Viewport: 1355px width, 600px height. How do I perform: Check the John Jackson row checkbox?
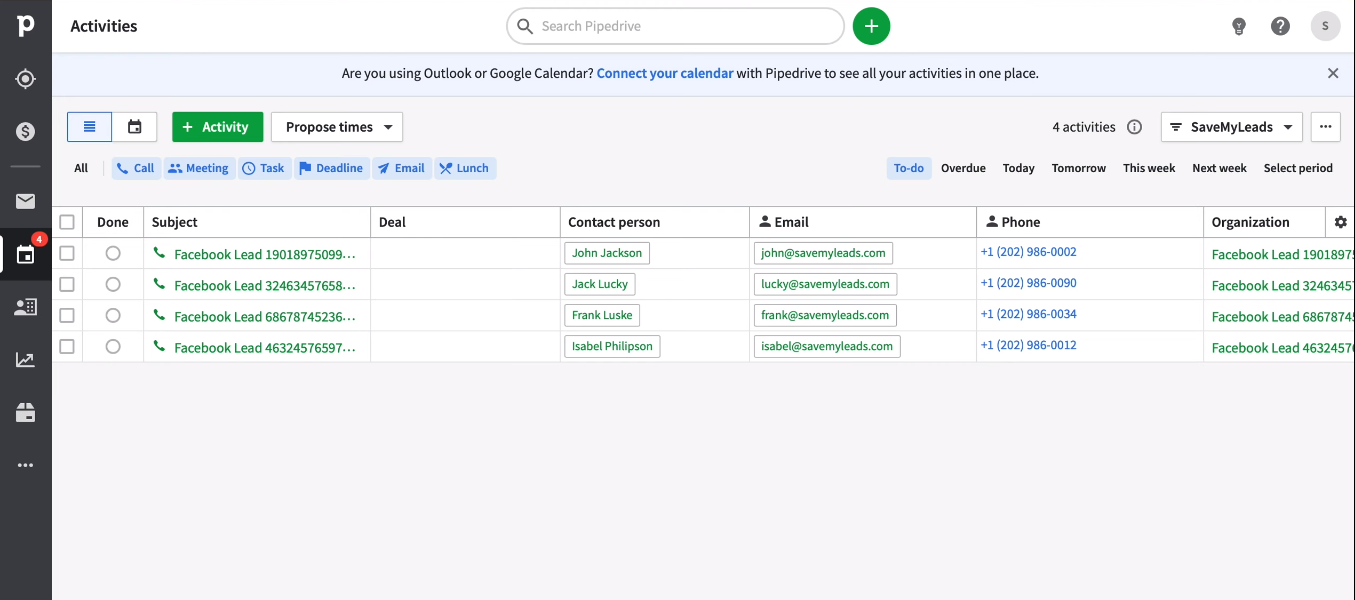(x=67, y=254)
